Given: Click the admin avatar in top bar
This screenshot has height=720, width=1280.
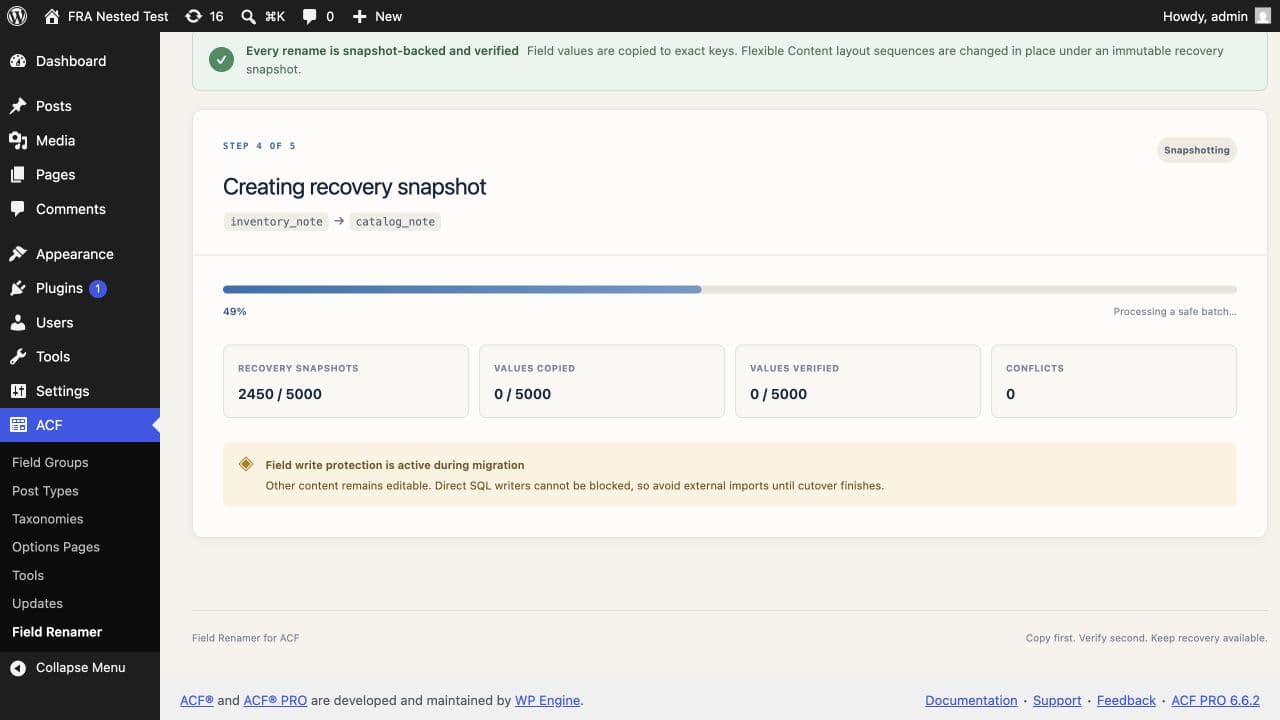Looking at the screenshot, I should tap(1263, 16).
